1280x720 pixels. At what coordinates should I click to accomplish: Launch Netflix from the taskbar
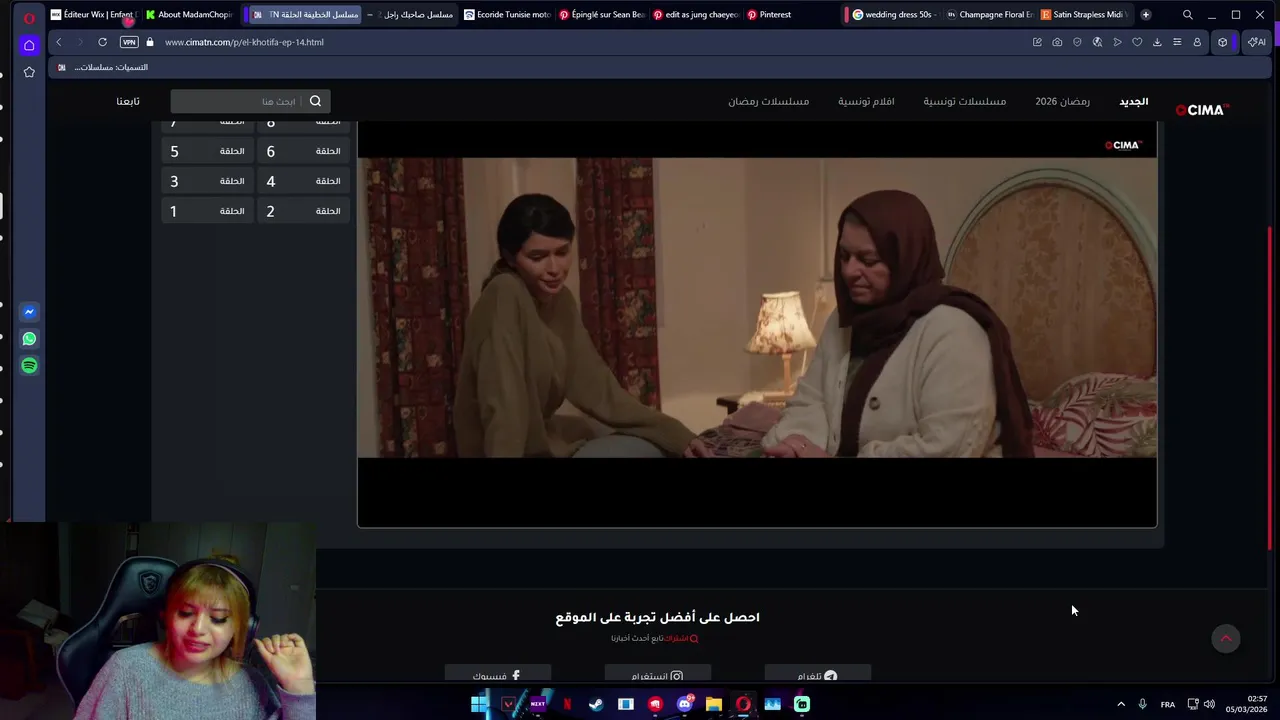pyautogui.click(x=567, y=704)
